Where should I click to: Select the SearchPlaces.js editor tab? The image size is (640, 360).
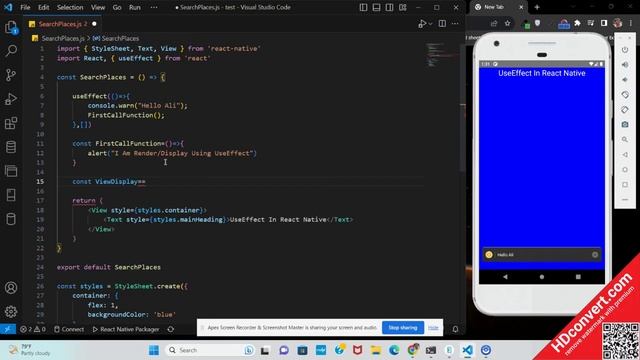(x=62, y=24)
